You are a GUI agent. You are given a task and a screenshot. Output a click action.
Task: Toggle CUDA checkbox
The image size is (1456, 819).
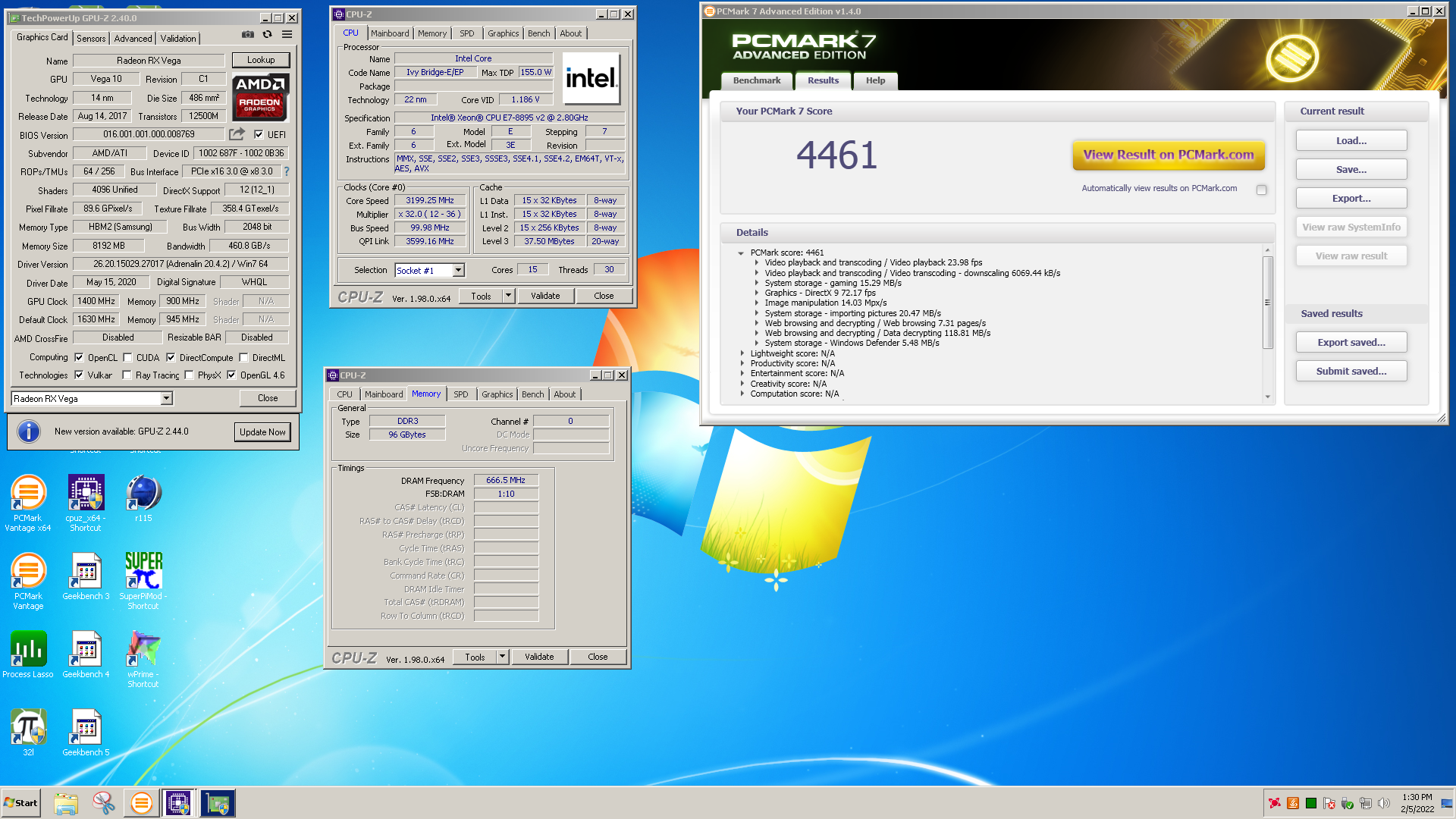click(x=127, y=357)
